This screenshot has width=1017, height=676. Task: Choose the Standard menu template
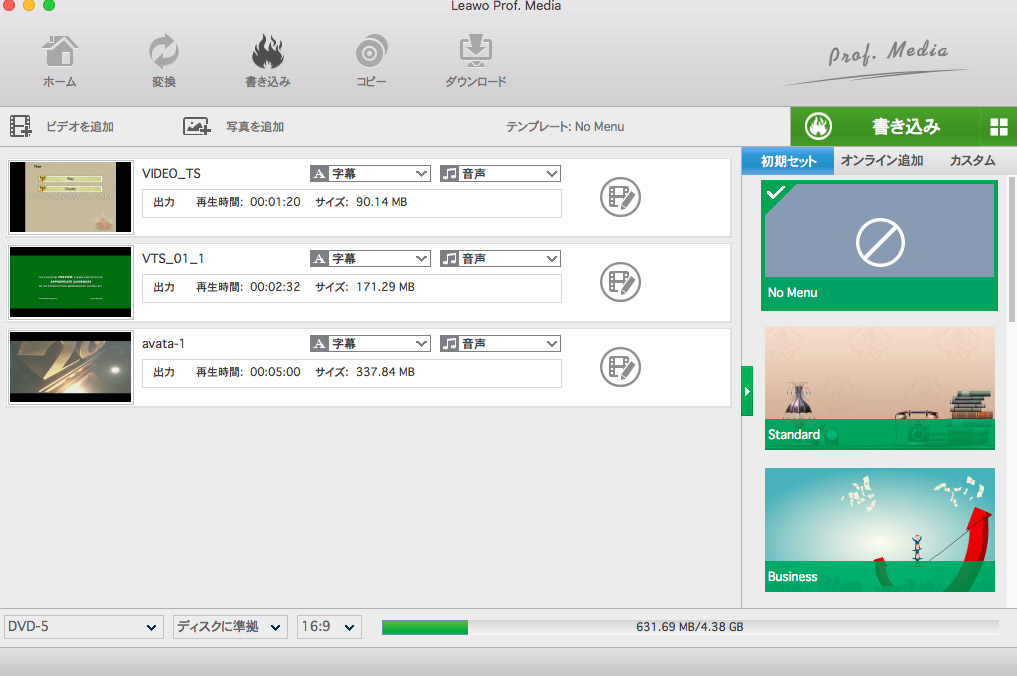(880, 387)
